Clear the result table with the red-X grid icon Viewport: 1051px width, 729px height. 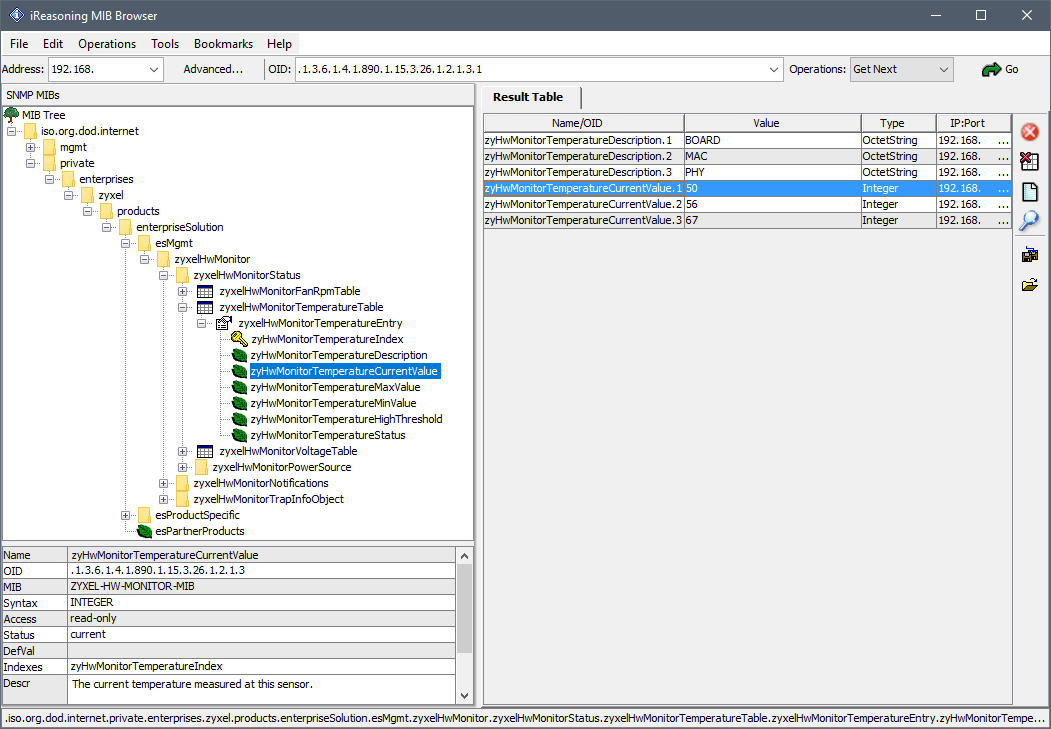[1029, 162]
